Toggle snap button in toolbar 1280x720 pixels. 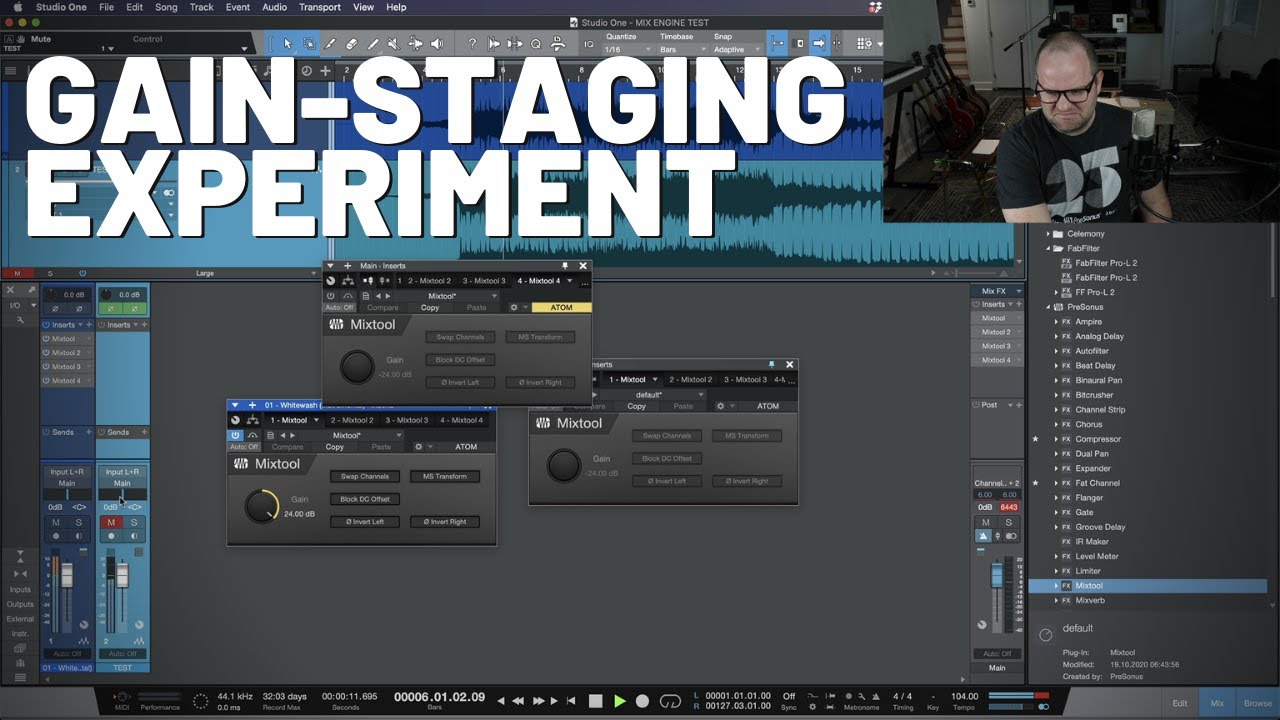(x=777, y=44)
